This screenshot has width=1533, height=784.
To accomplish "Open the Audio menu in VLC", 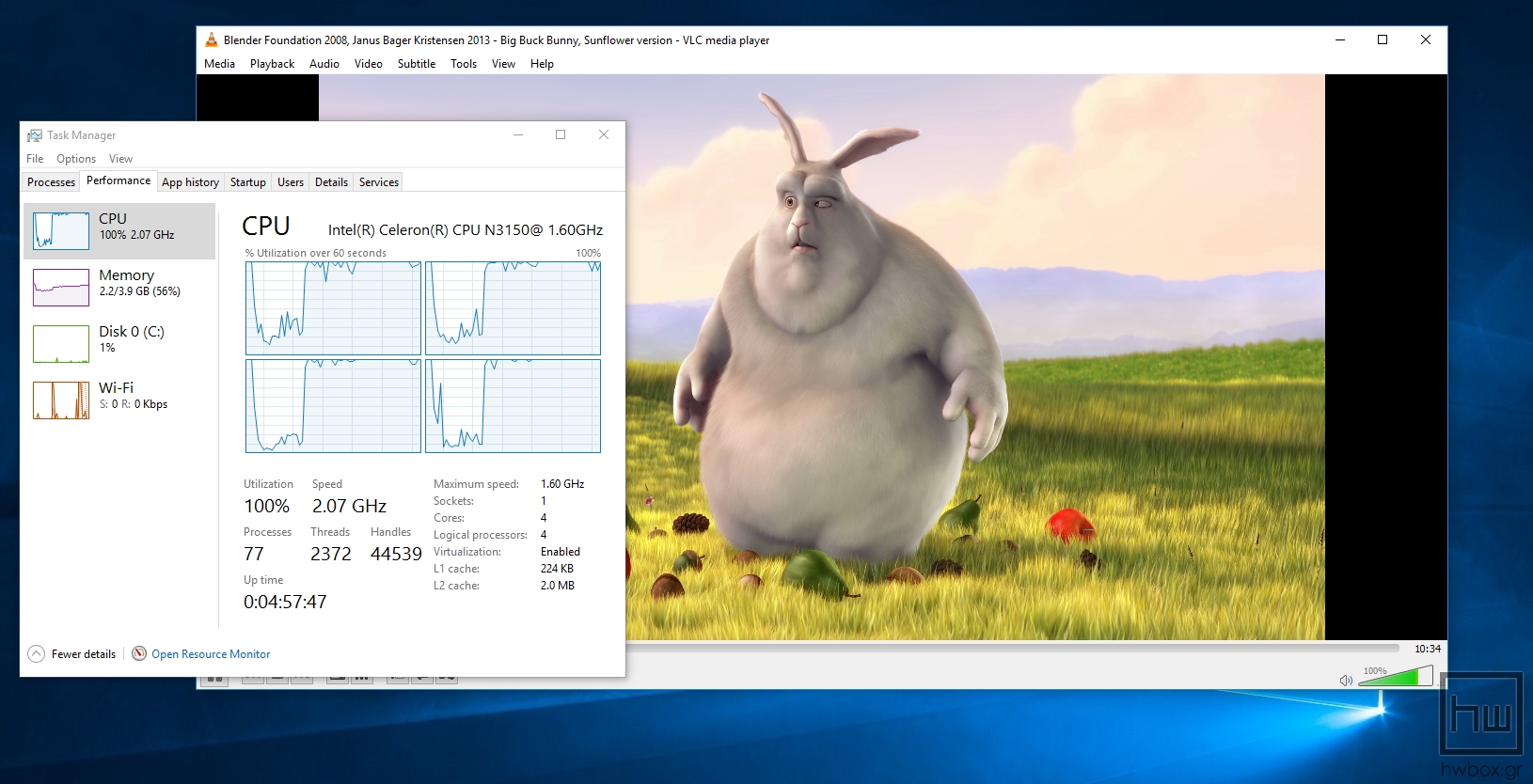I will pyautogui.click(x=324, y=64).
